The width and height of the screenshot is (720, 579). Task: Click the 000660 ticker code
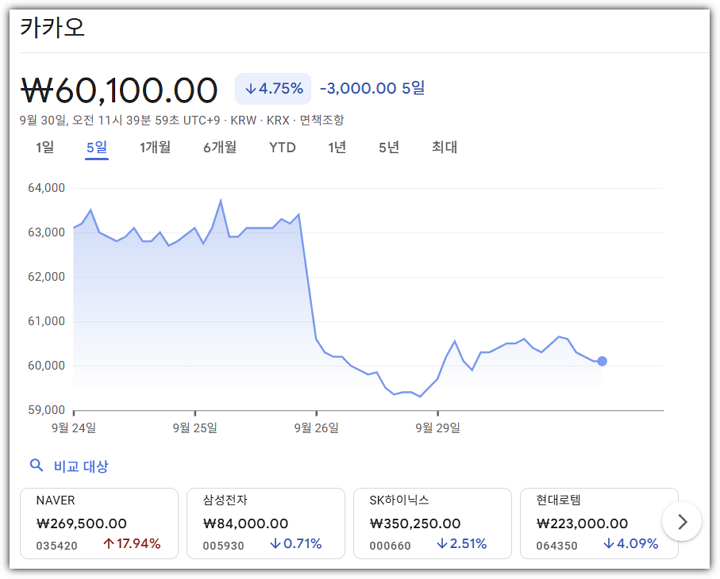tap(390, 546)
